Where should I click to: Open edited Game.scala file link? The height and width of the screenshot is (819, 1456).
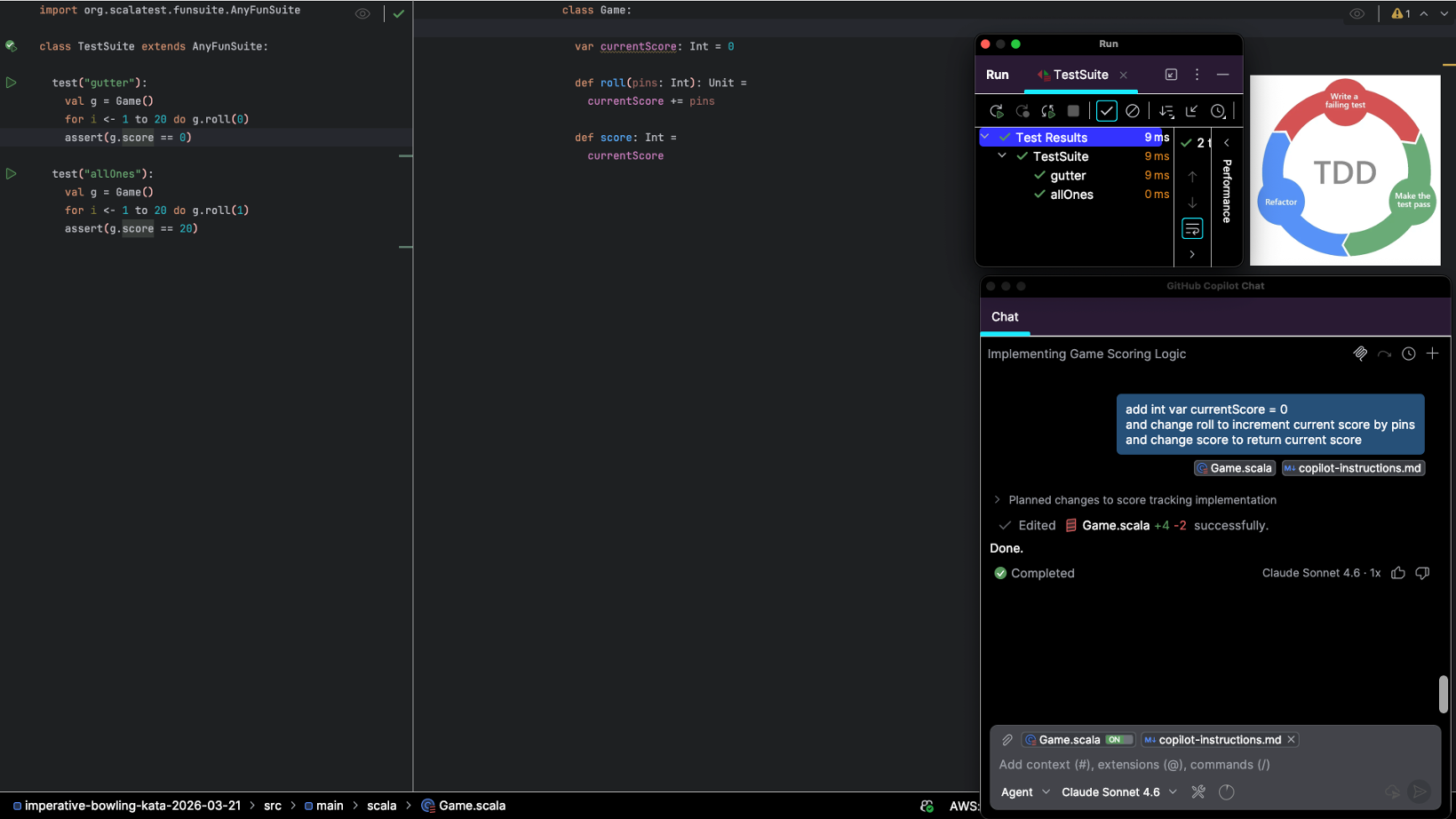coord(1115,525)
